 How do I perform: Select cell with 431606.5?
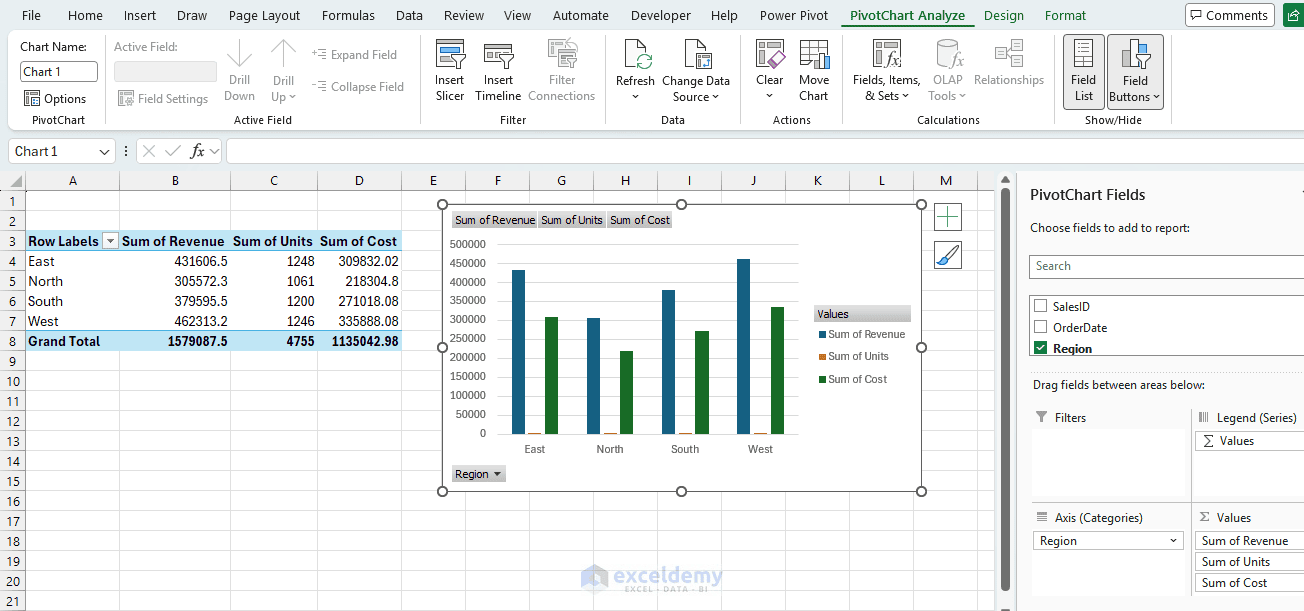pyautogui.click(x=175, y=261)
